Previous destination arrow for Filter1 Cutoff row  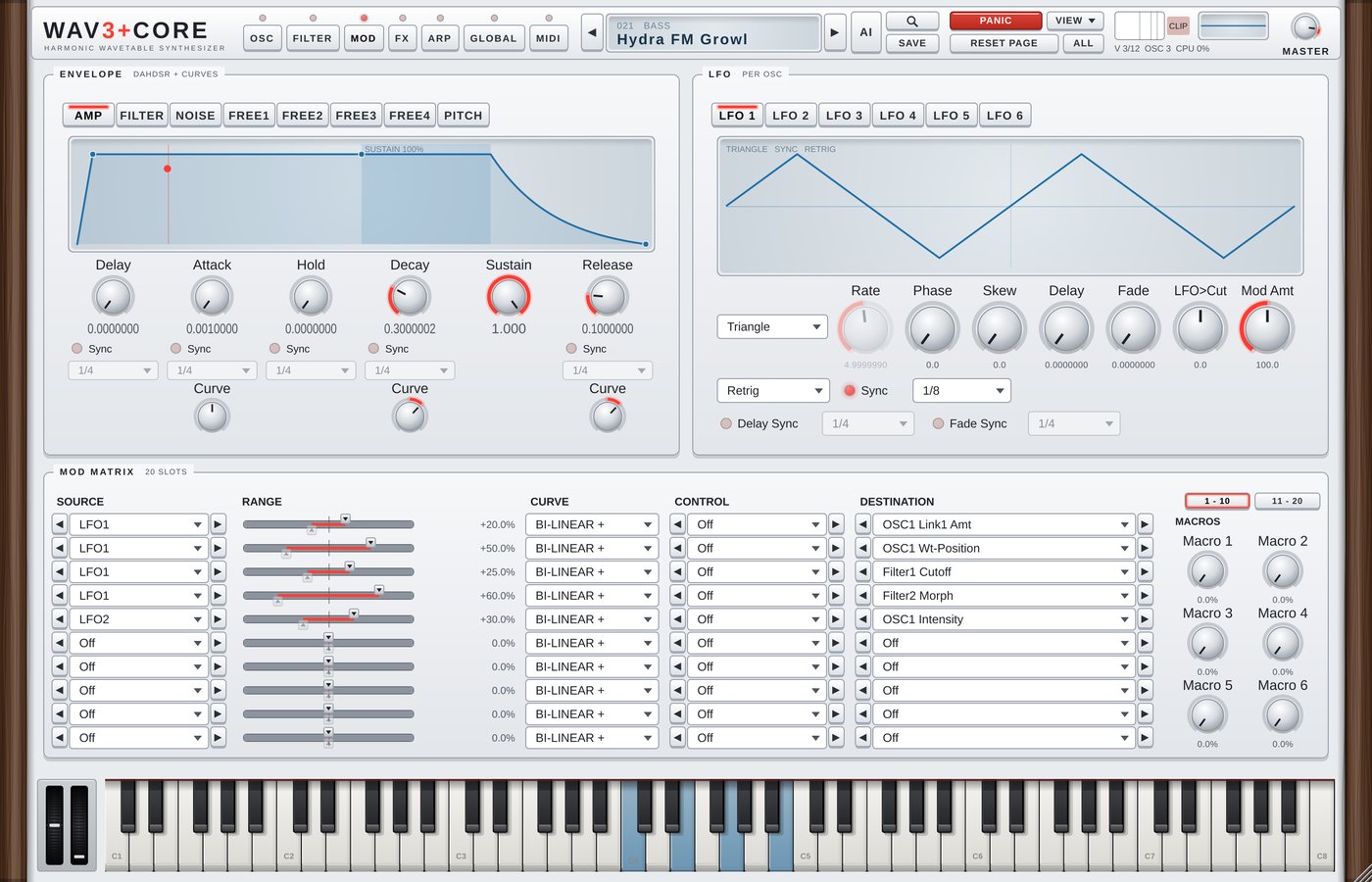click(x=863, y=572)
